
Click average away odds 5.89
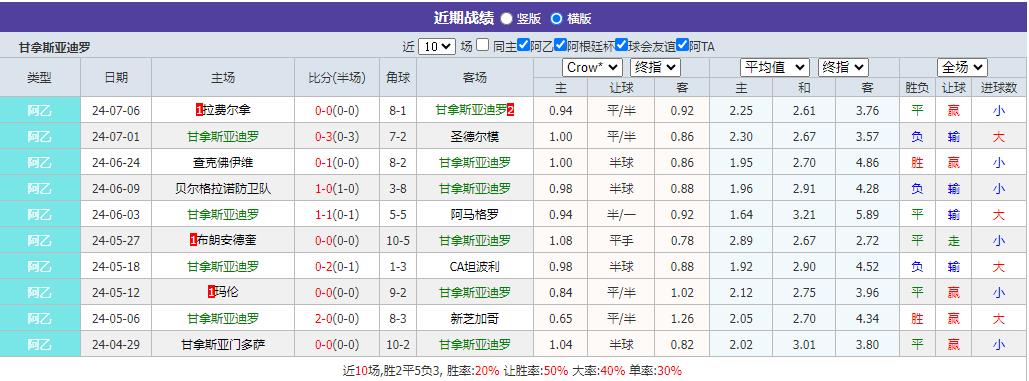(867, 214)
